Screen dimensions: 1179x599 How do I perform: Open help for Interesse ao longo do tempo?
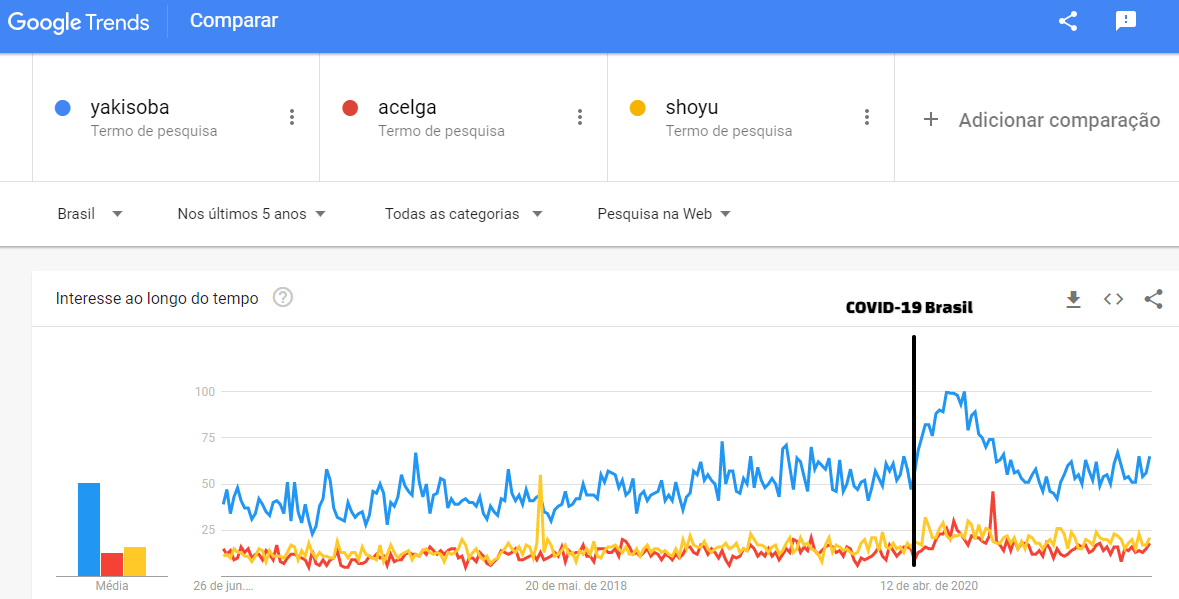[x=283, y=297]
